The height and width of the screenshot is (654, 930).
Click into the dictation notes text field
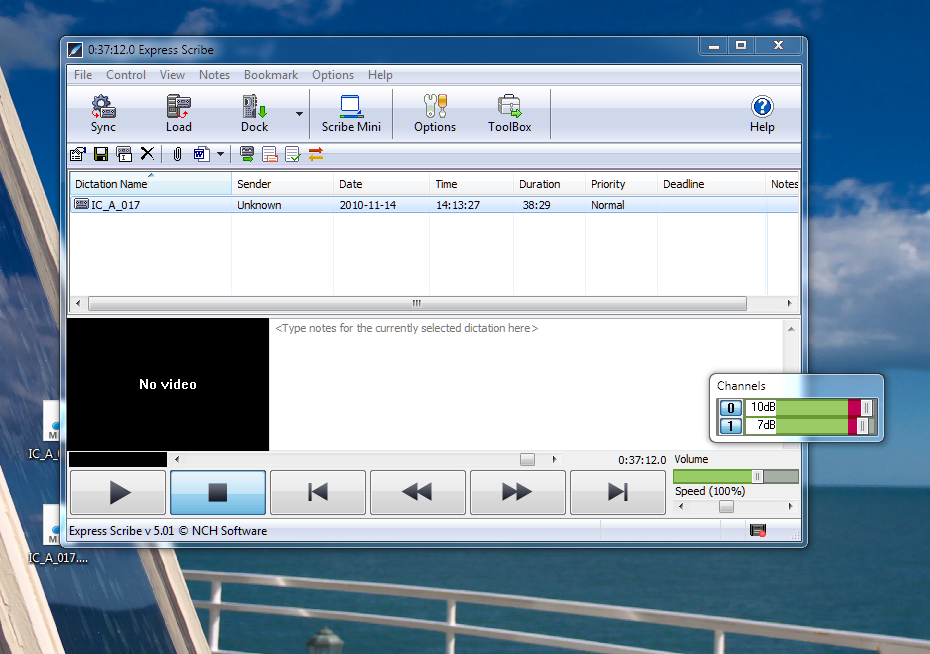click(x=527, y=384)
